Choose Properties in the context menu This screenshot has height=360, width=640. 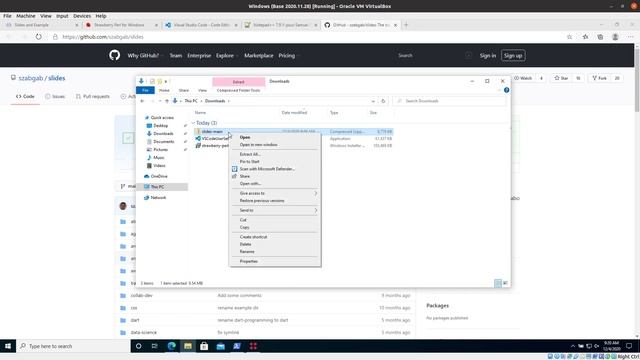click(x=249, y=261)
